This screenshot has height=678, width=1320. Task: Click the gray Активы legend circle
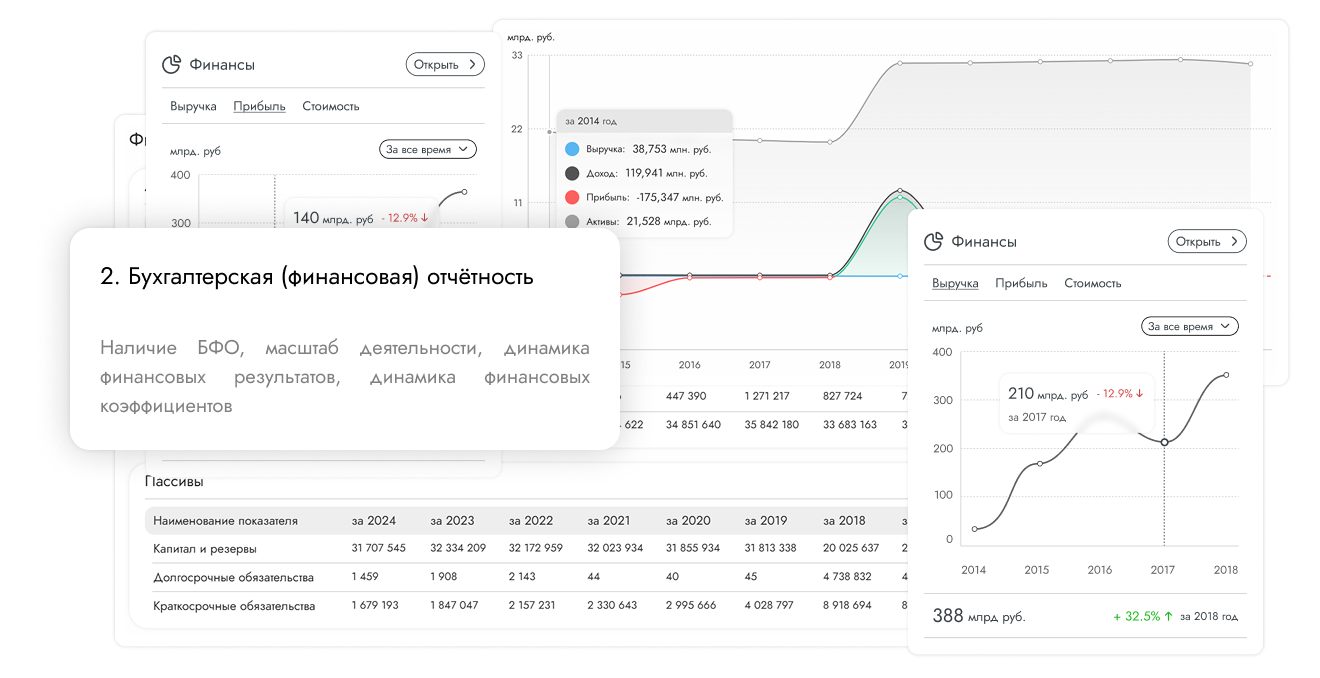coord(572,221)
